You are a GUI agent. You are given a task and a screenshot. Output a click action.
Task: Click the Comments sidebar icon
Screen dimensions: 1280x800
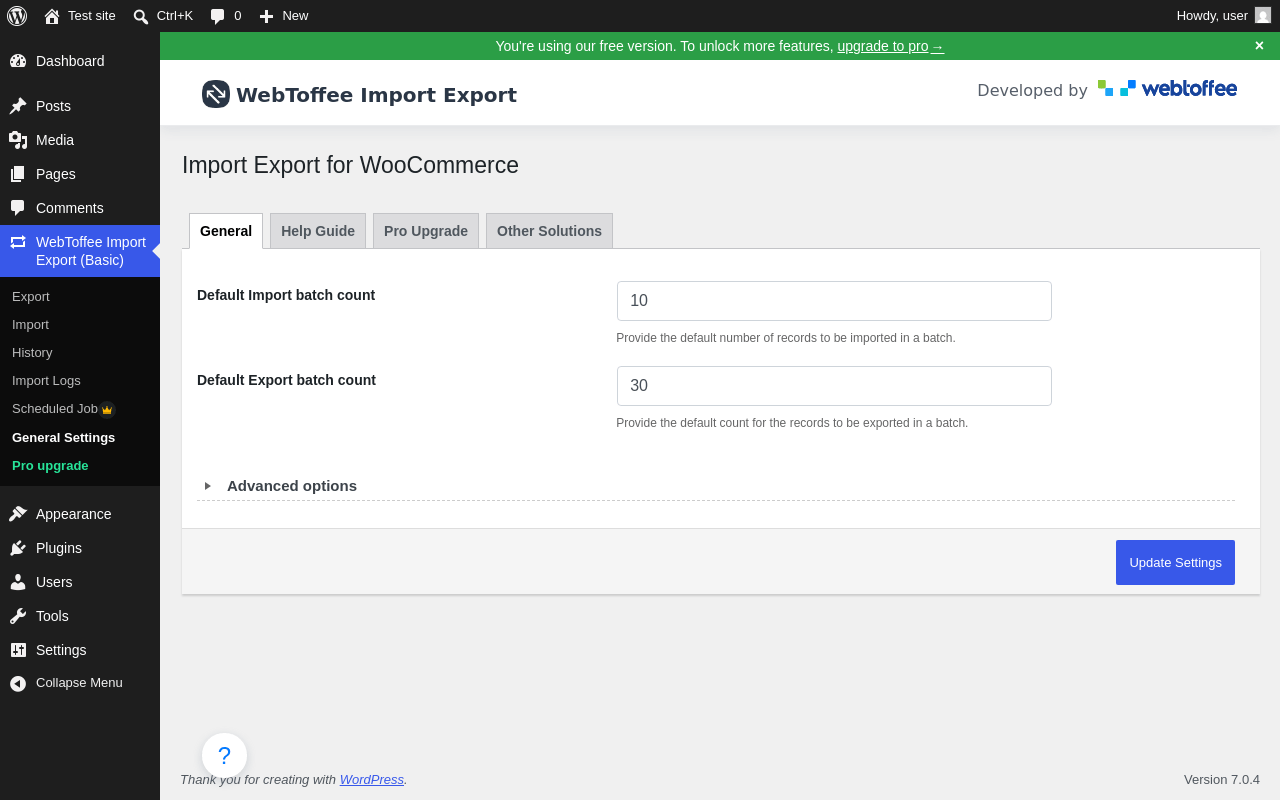[x=18, y=208]
